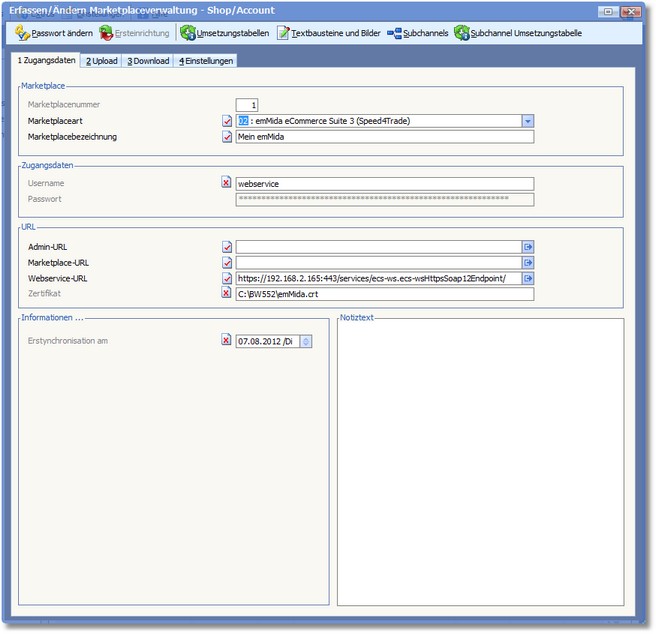Toggle the Zertifikat field marker checkbox
656x634 pixels.
tap(226, 294)
